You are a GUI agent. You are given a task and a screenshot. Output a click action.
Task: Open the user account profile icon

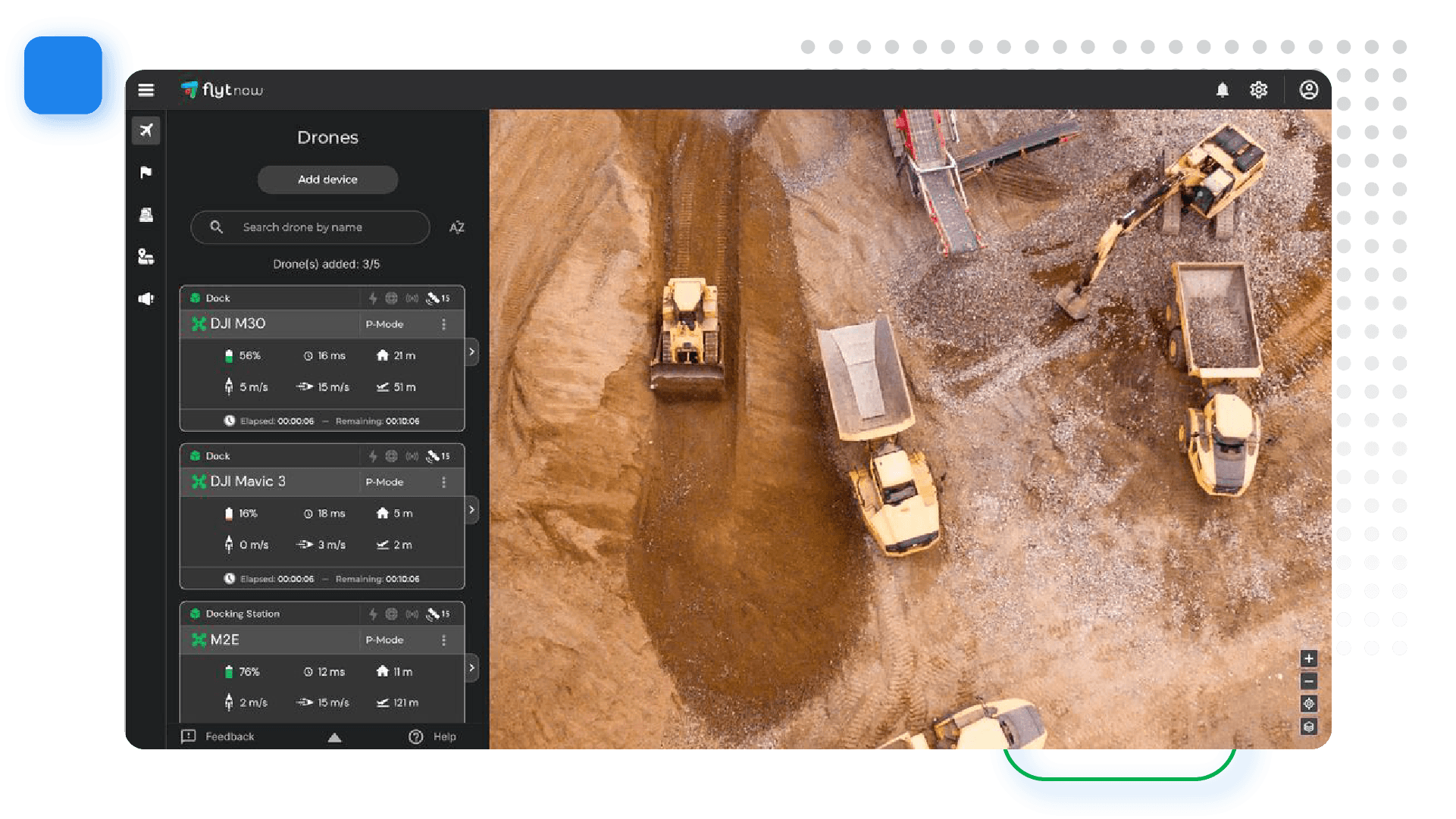(x=1309, y=89)
